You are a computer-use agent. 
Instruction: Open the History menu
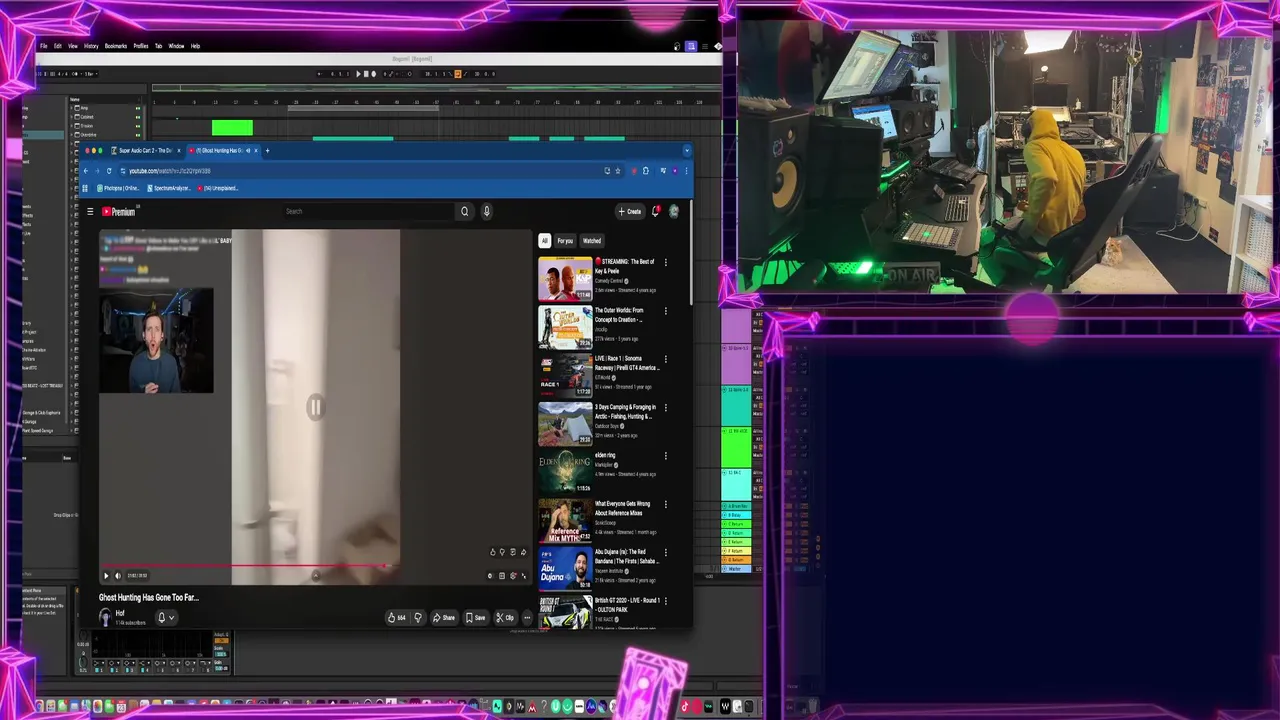pos(91,46)
